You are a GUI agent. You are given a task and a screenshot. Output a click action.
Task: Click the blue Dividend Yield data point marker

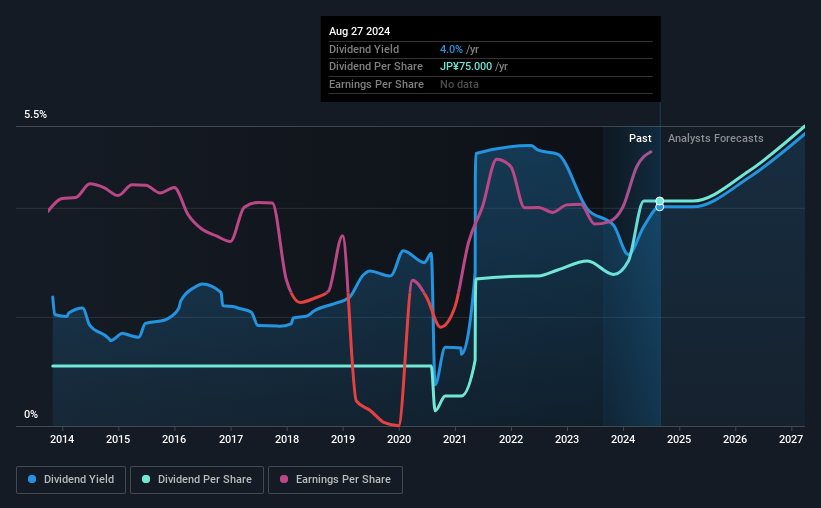(660, 207)
